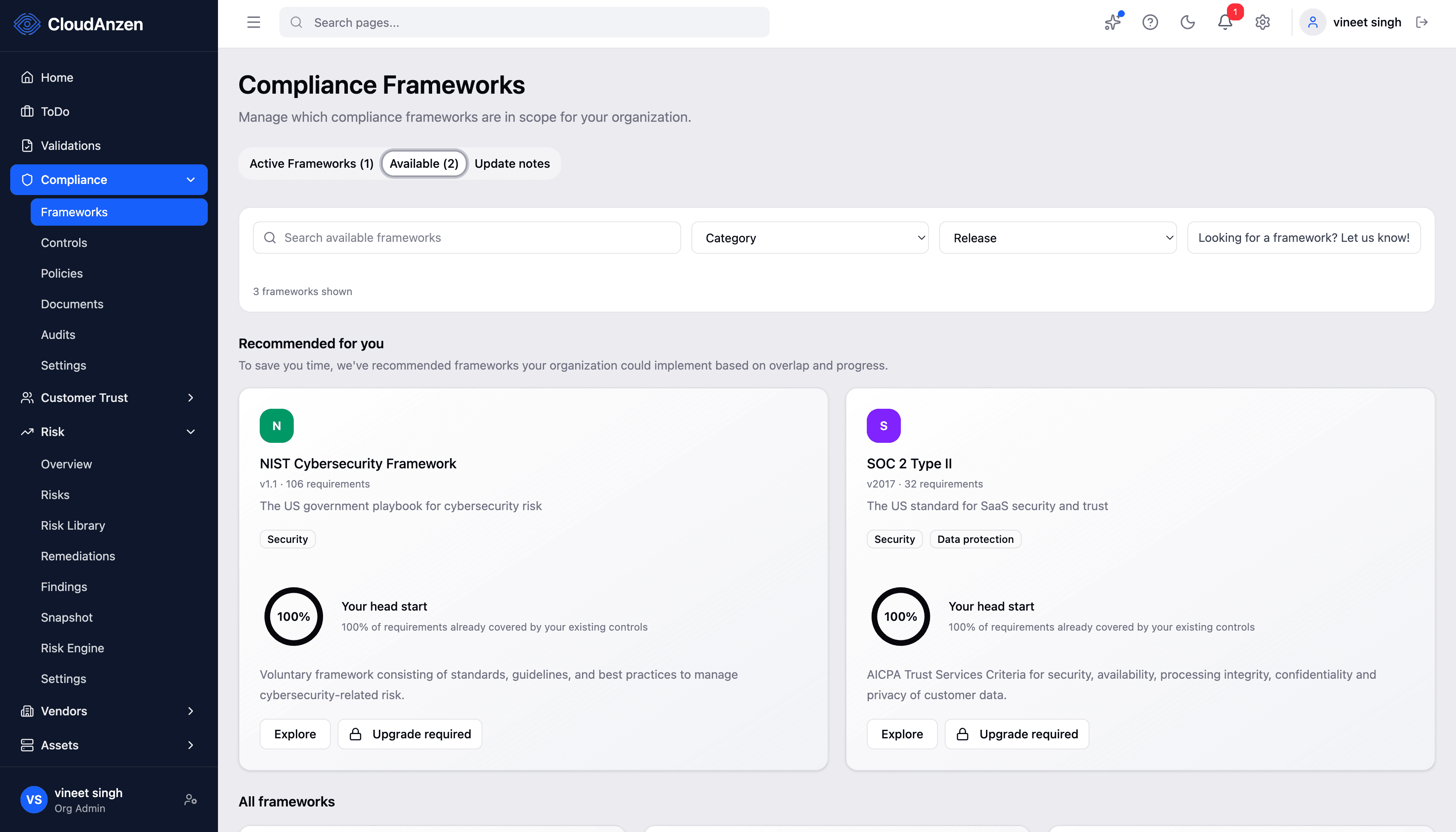Viewport: 1456px width, 832px height.
Task: Click Upgrade required on NIST card
Action: [x=410, y=734]
